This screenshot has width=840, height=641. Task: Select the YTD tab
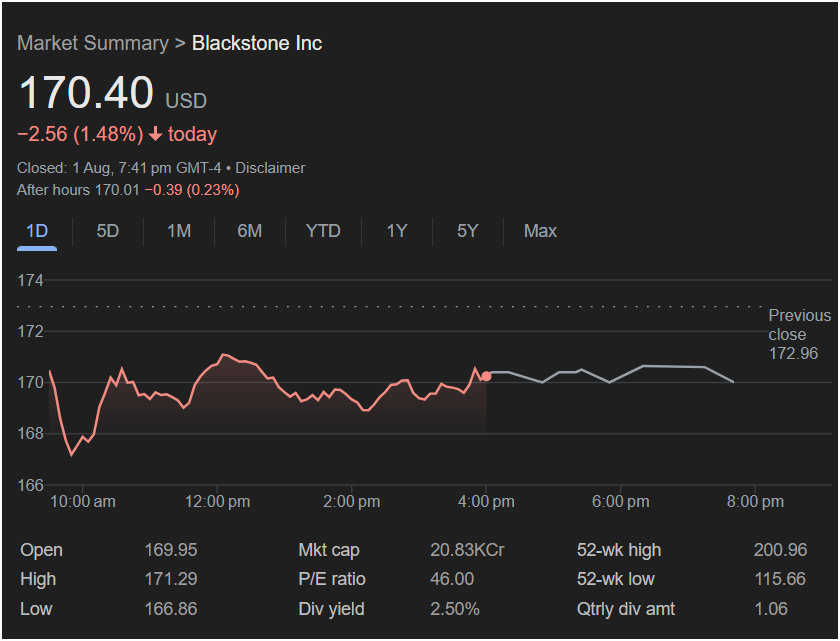click(323, 231)
